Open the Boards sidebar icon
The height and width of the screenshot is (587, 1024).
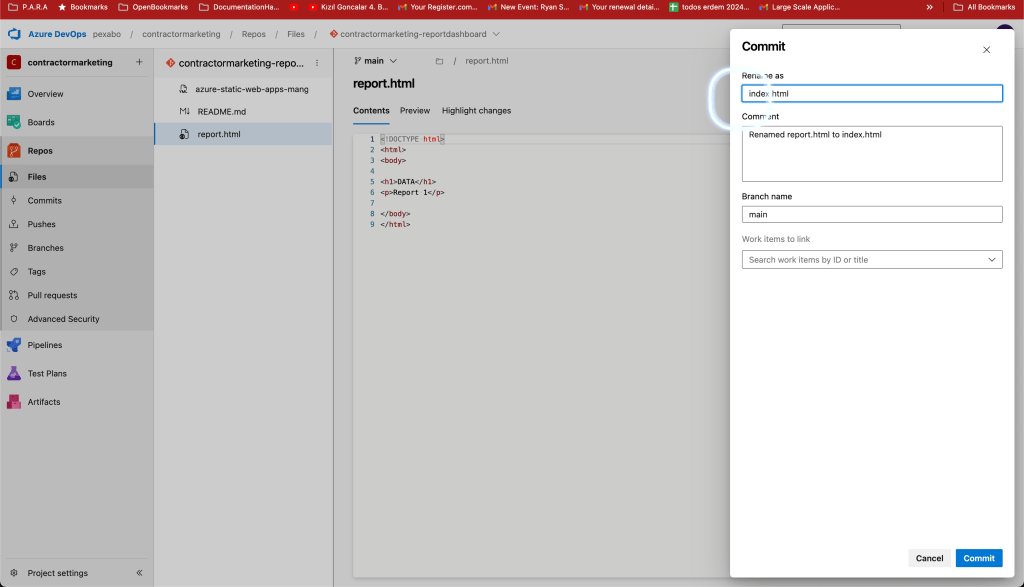click(14, 122)
